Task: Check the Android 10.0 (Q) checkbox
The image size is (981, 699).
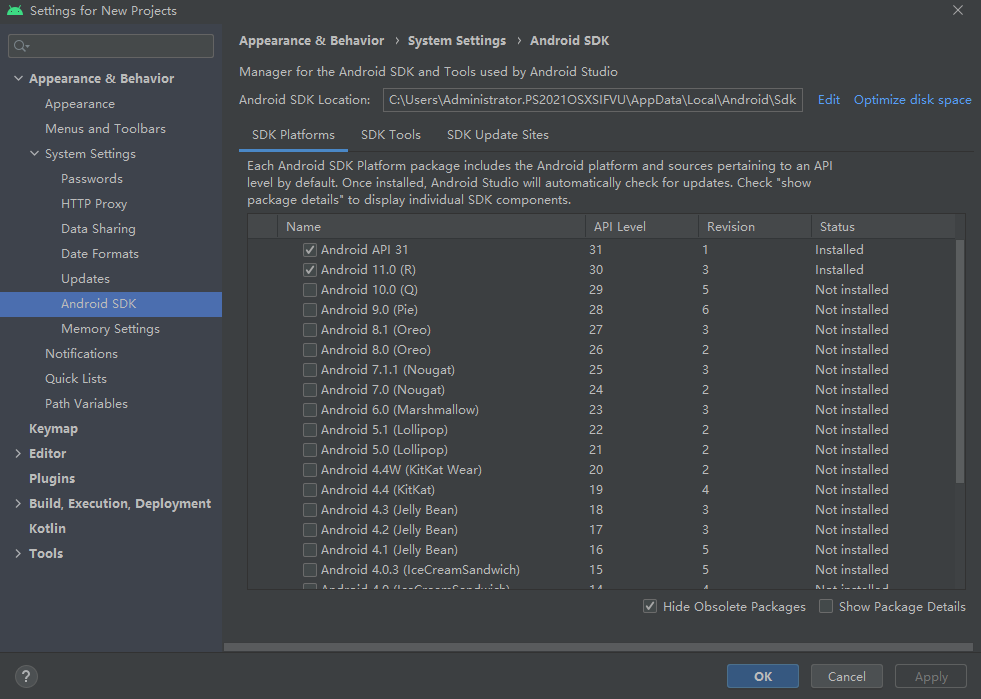Action: (x=310, y=290)
